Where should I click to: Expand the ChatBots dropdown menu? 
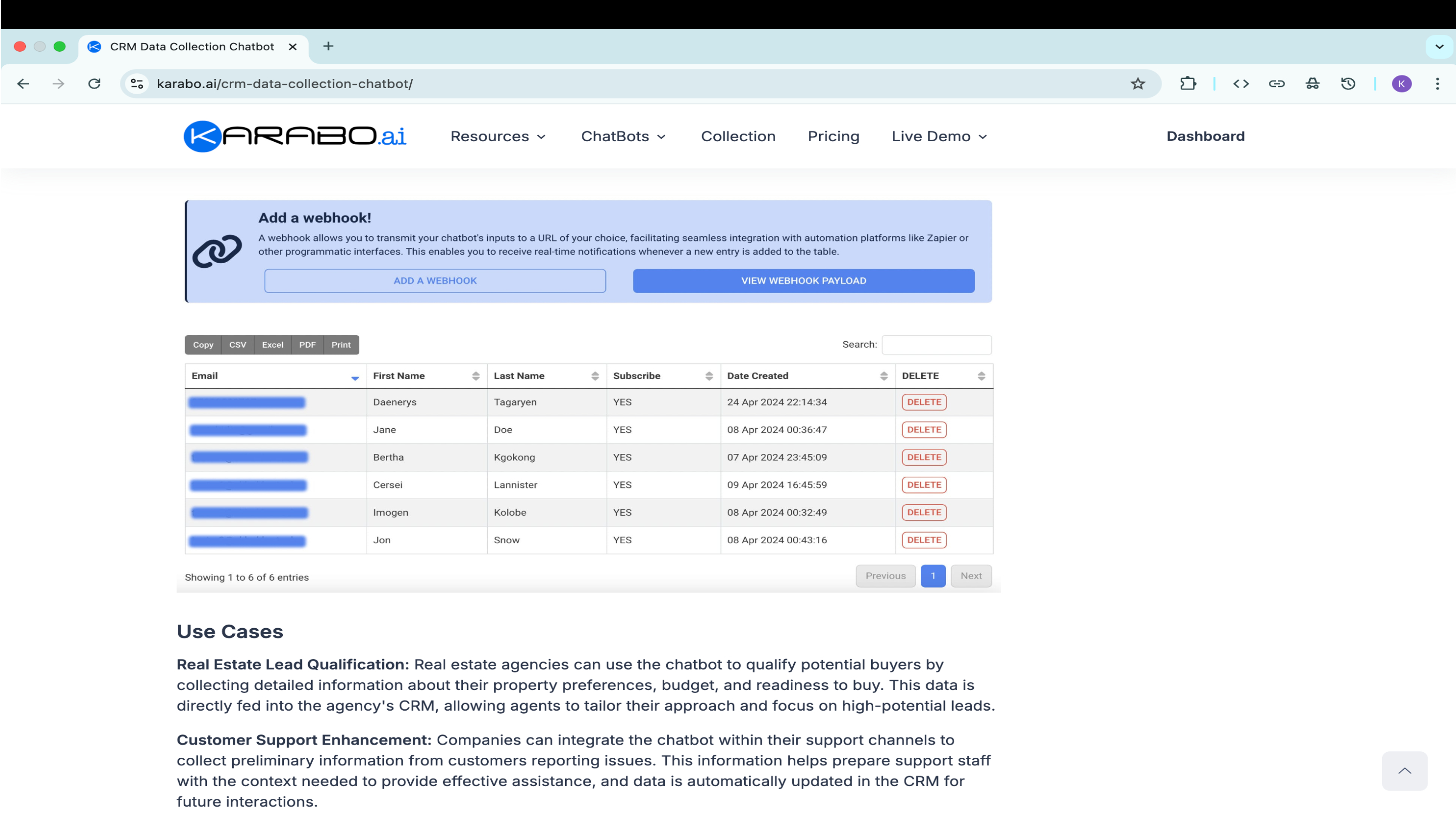pyautogui.click(x=623, y=136)
